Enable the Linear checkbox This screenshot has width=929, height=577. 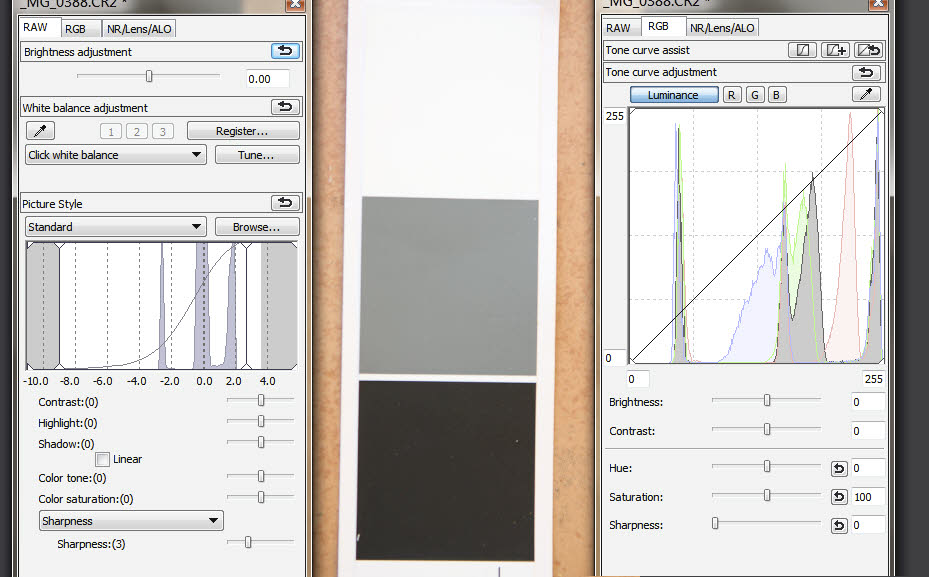(102, 459)
